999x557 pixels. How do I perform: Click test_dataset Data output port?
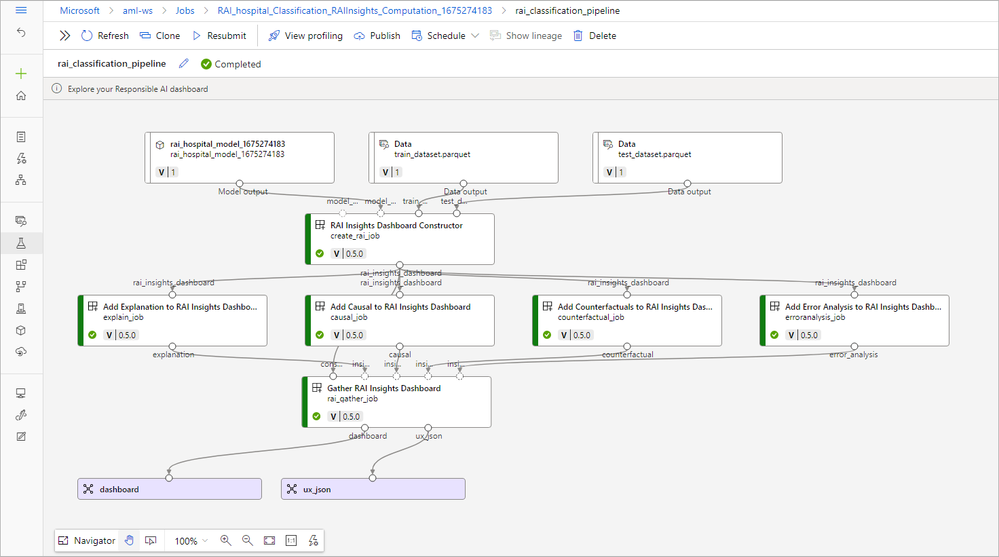click(x=687, y=184)
